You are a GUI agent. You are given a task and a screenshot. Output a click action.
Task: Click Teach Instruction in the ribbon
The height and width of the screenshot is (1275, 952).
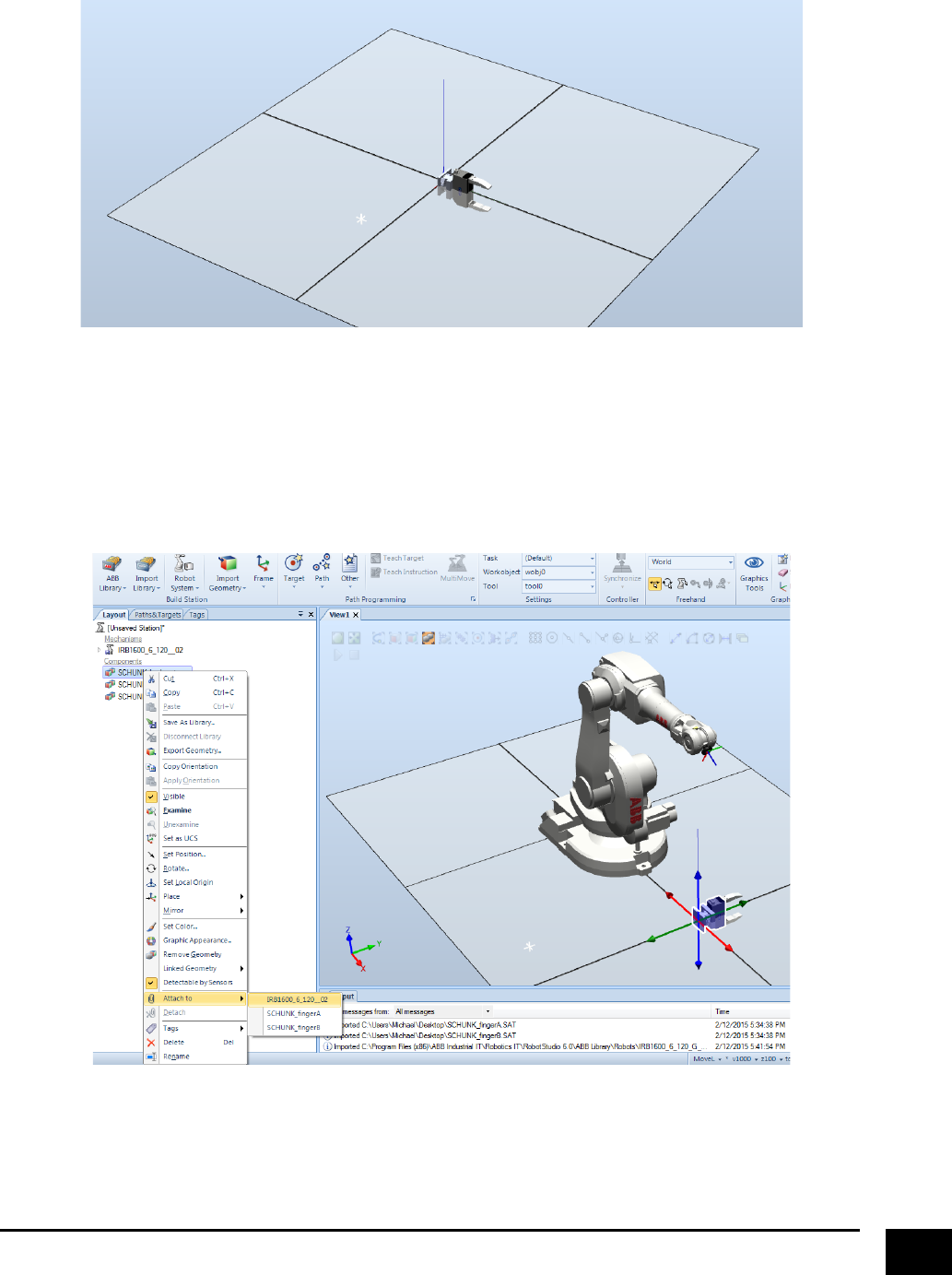[404, 573]
